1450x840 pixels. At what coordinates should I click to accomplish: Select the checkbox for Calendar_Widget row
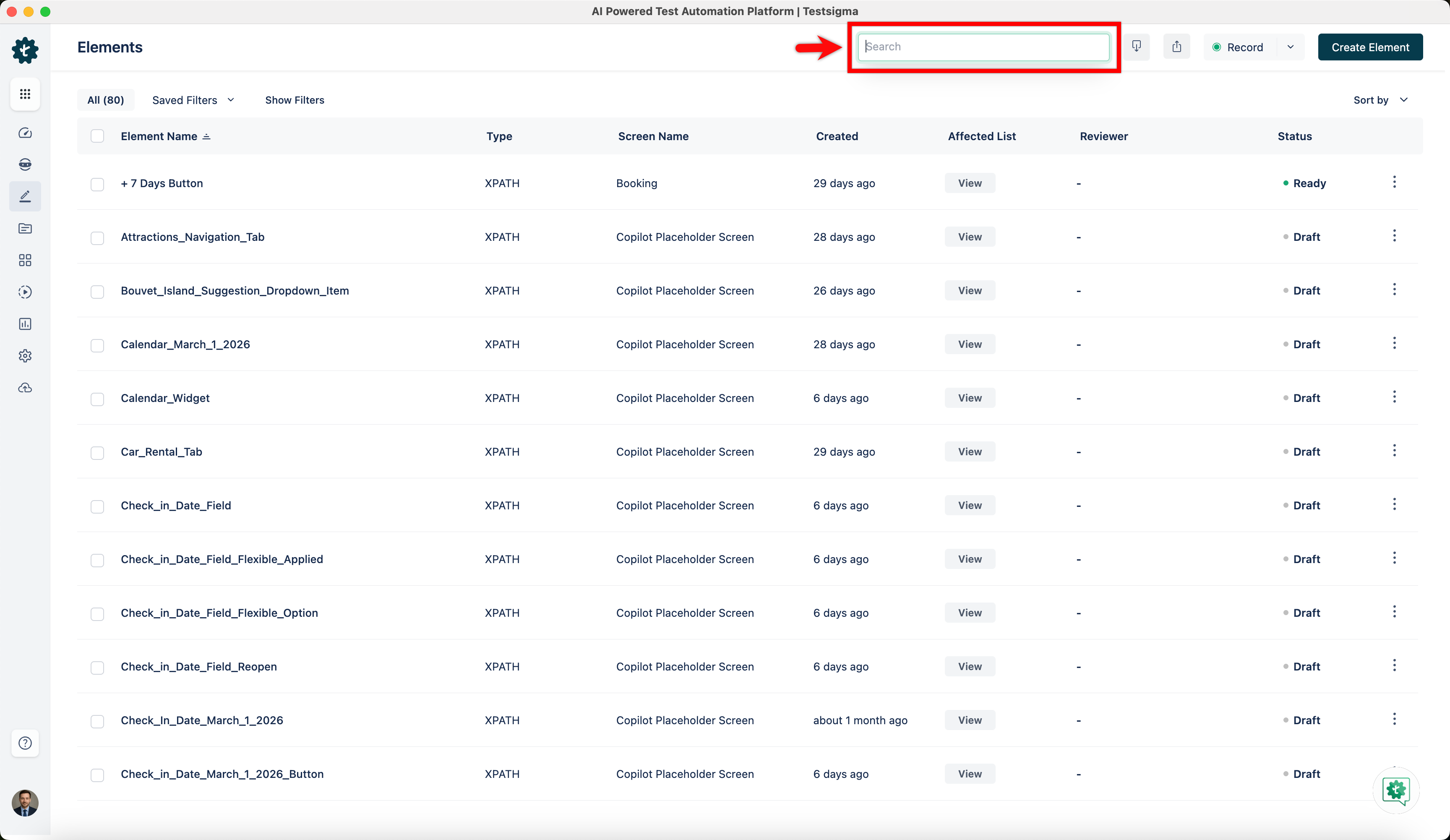tap(98, 399)
